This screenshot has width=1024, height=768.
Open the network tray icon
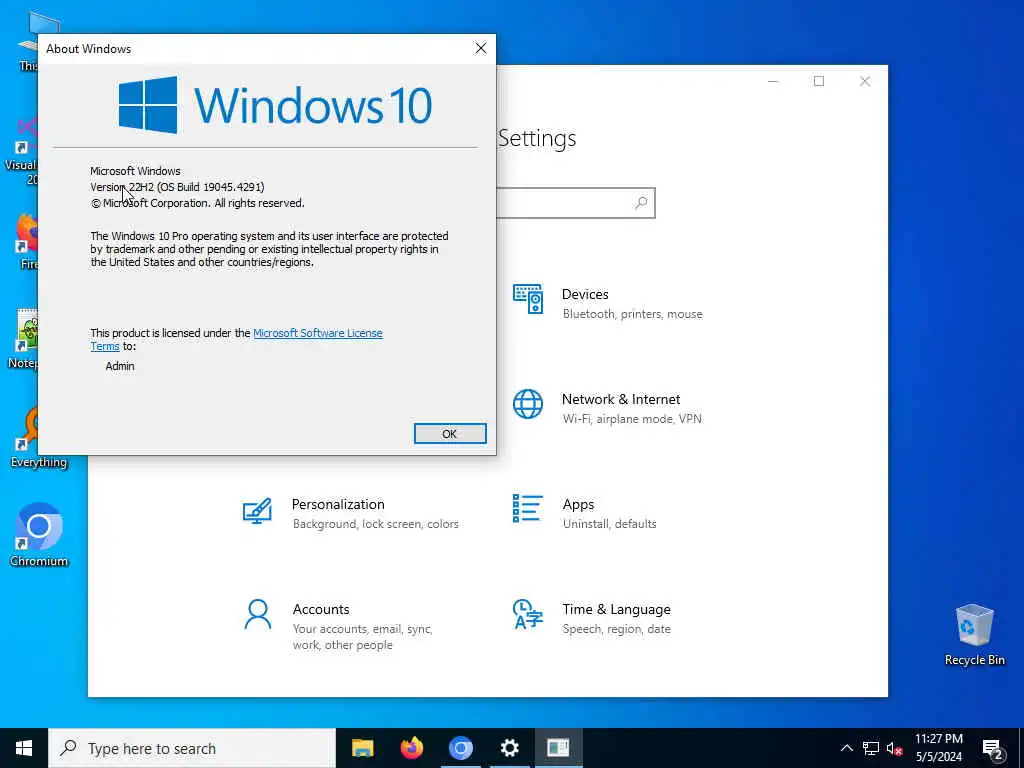click(x=871, y=748)
